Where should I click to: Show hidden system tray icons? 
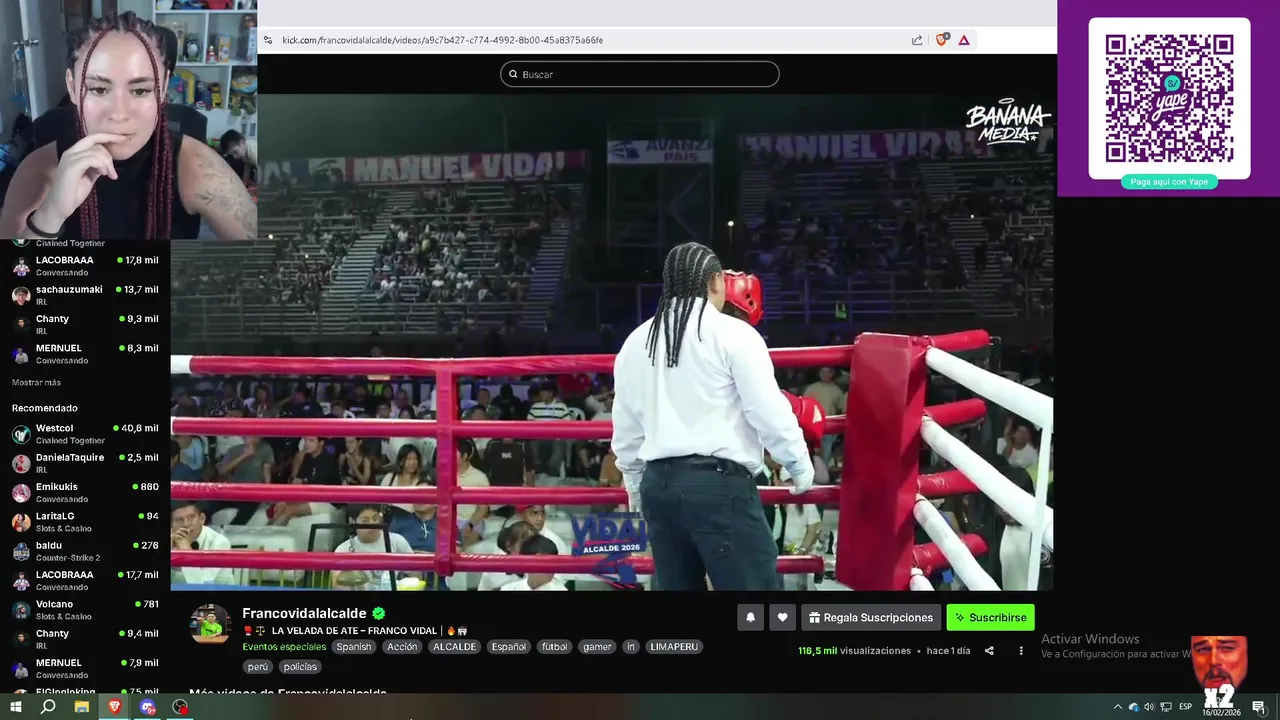1118,707
